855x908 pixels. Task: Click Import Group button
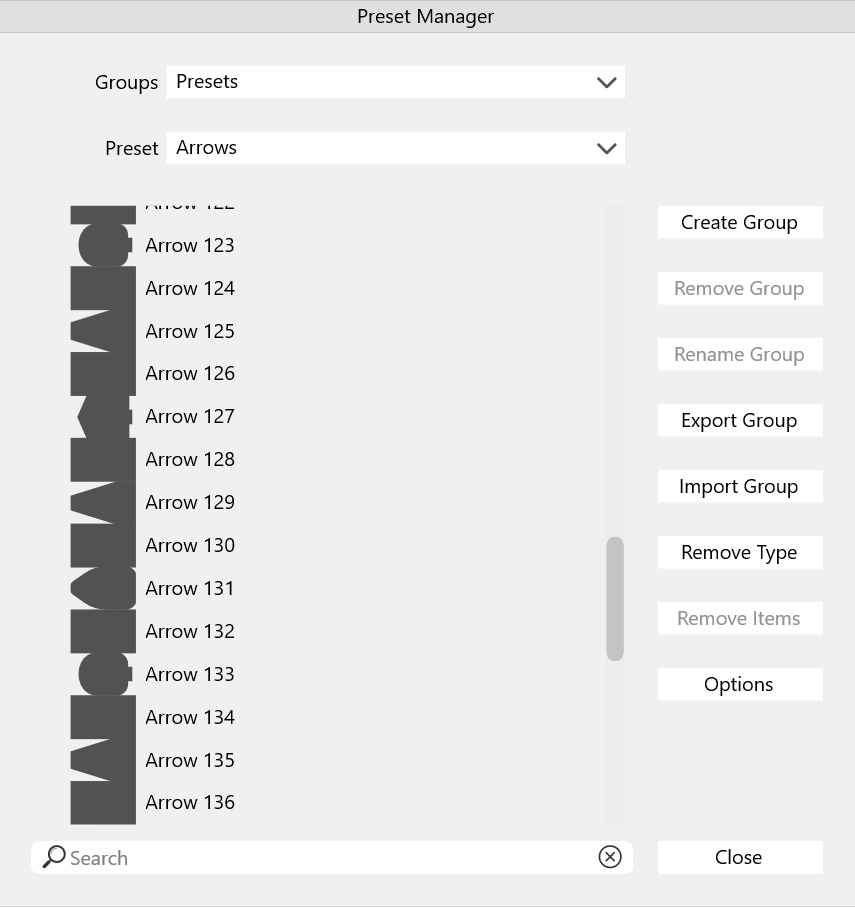[x=739, y=486]
